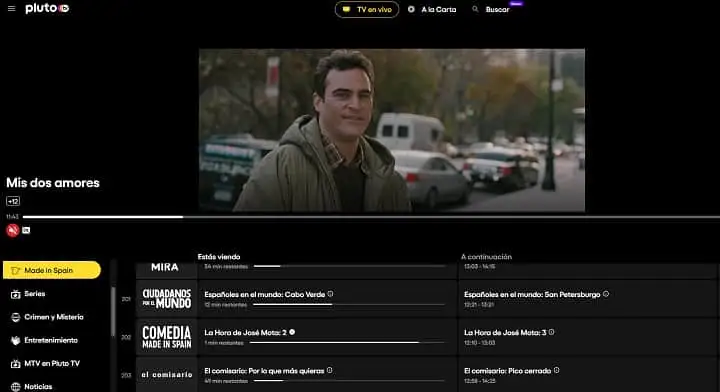This screenshot has width=720, height=392.
Task: Click the A la Carta play icon
Action: click(411, 9)
